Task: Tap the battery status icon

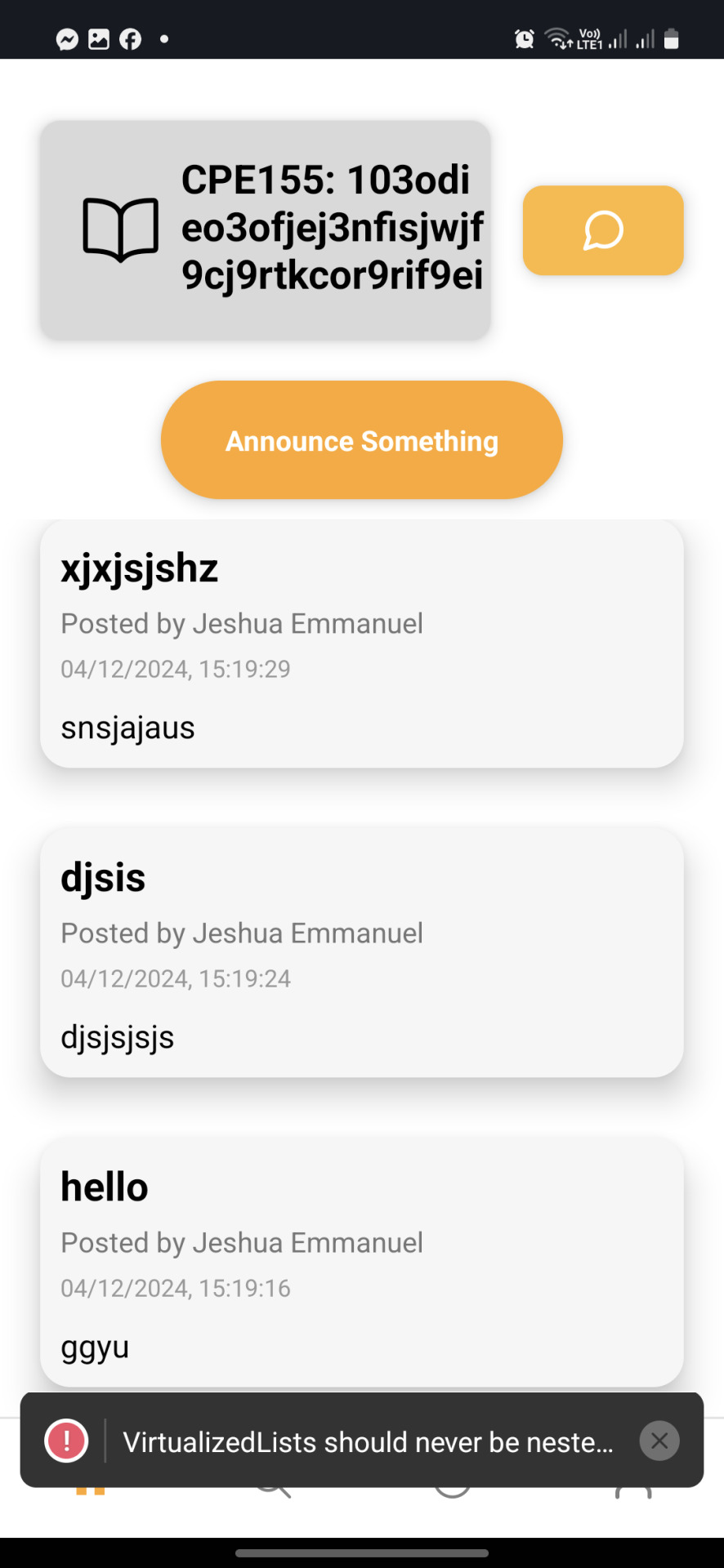Action: 672,39
